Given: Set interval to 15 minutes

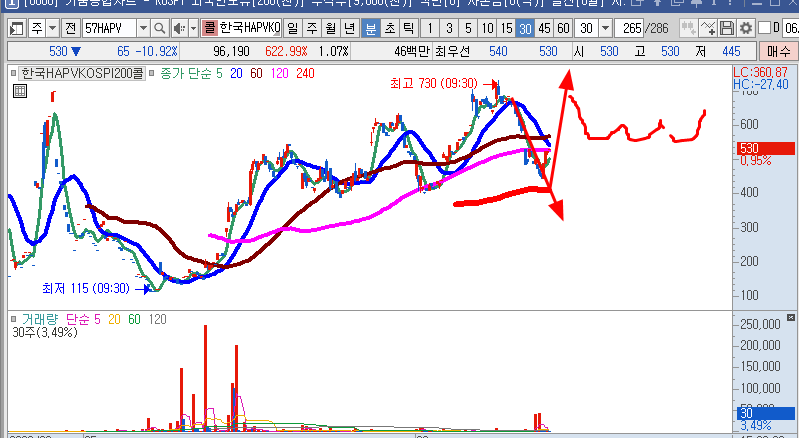Looking at the screenshot, I should click(506, 28).
